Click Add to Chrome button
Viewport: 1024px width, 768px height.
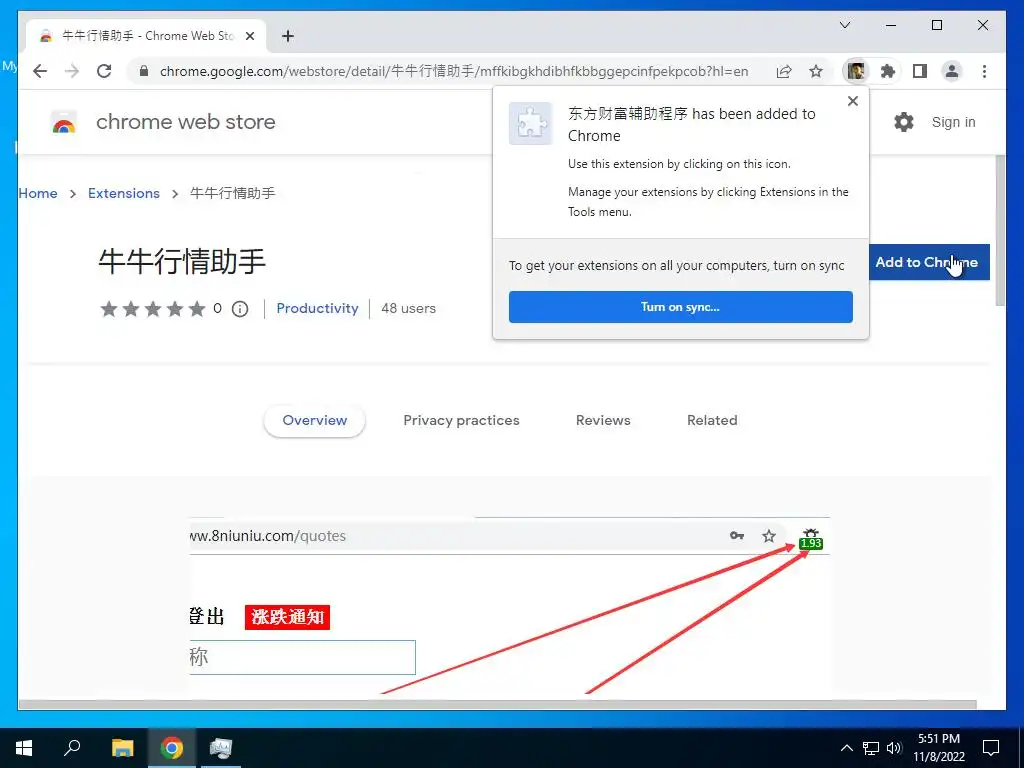pyautogui.click(x=929, y=262)
